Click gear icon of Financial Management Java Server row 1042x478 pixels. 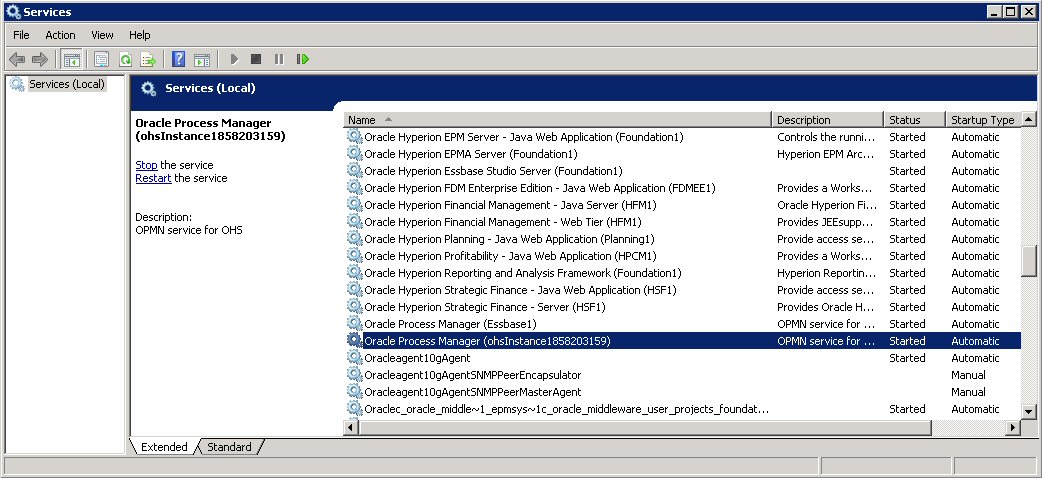click(x=355, y=205)
